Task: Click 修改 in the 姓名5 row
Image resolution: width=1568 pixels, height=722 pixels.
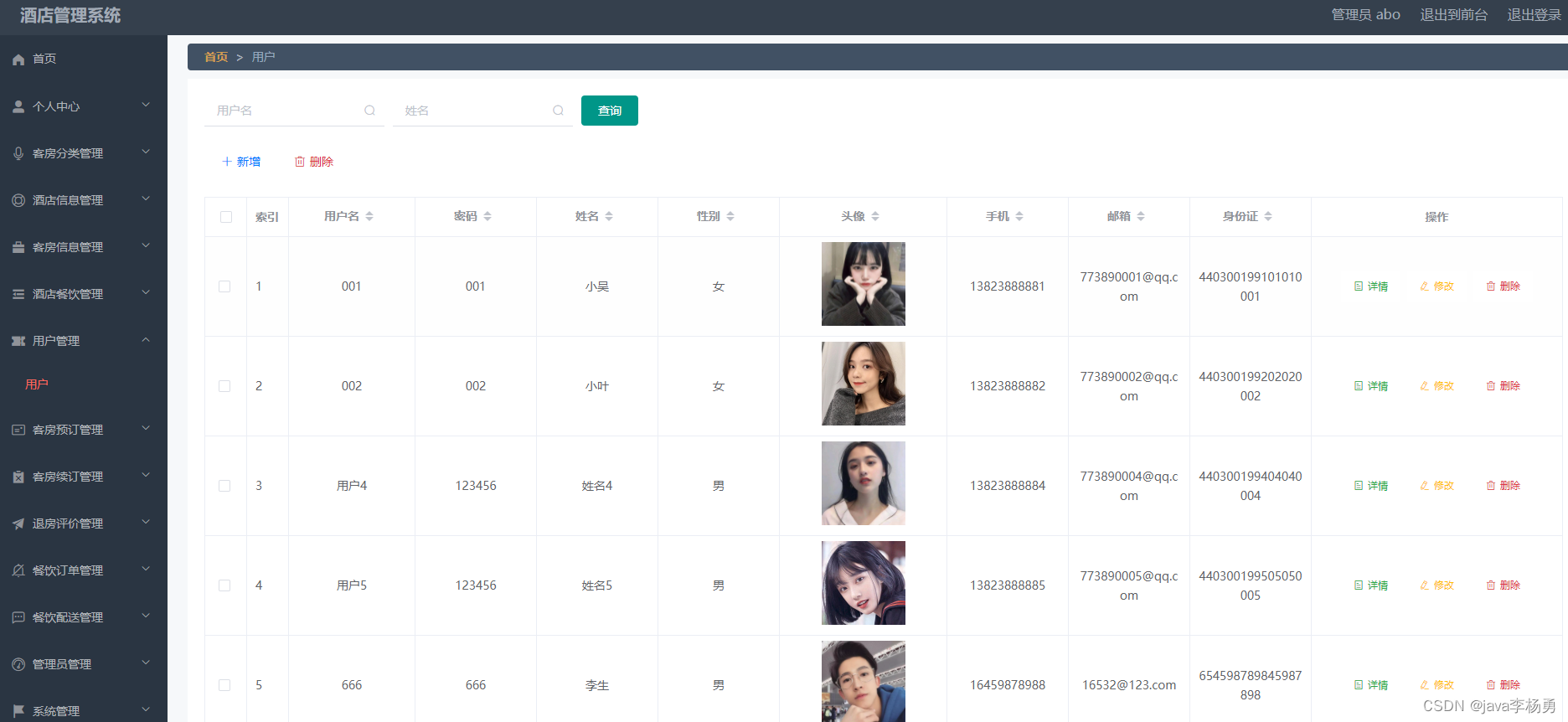Action: (x=1437, y=585)
